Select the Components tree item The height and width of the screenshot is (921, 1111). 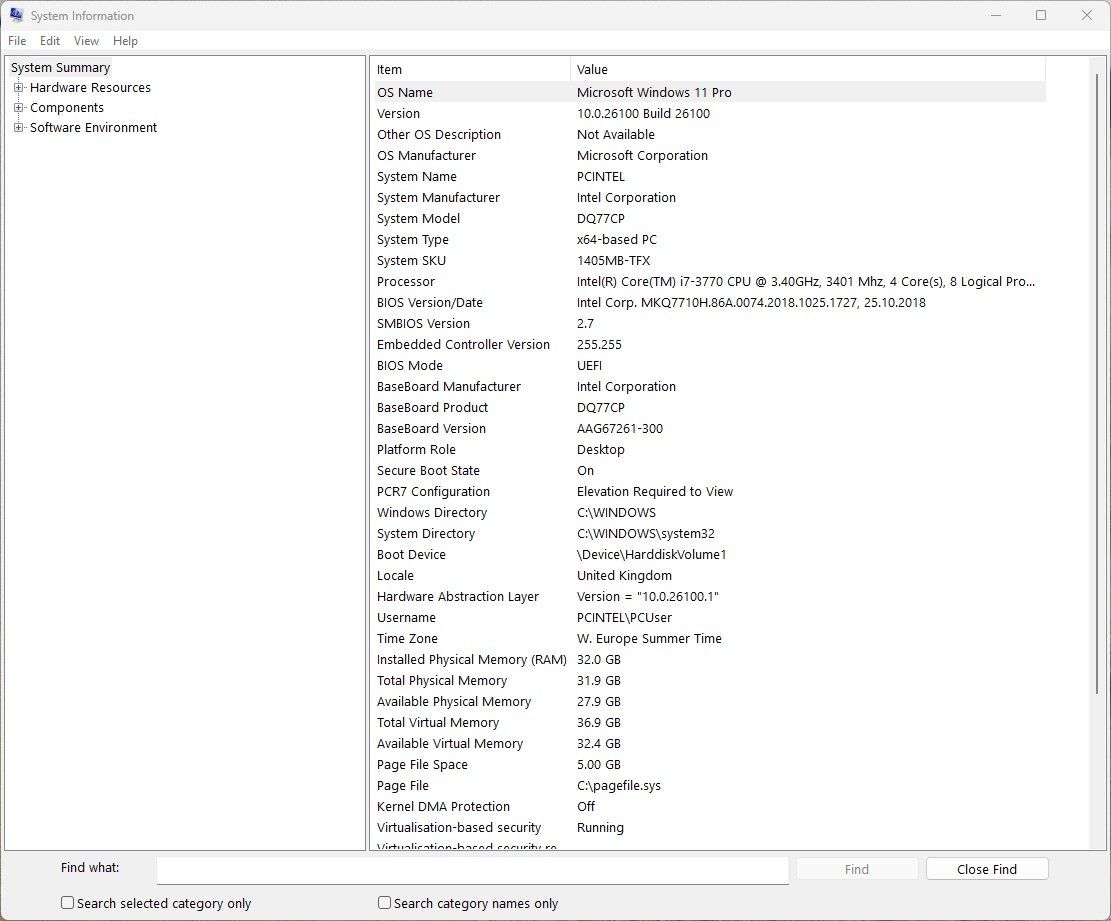click(67, 108)
